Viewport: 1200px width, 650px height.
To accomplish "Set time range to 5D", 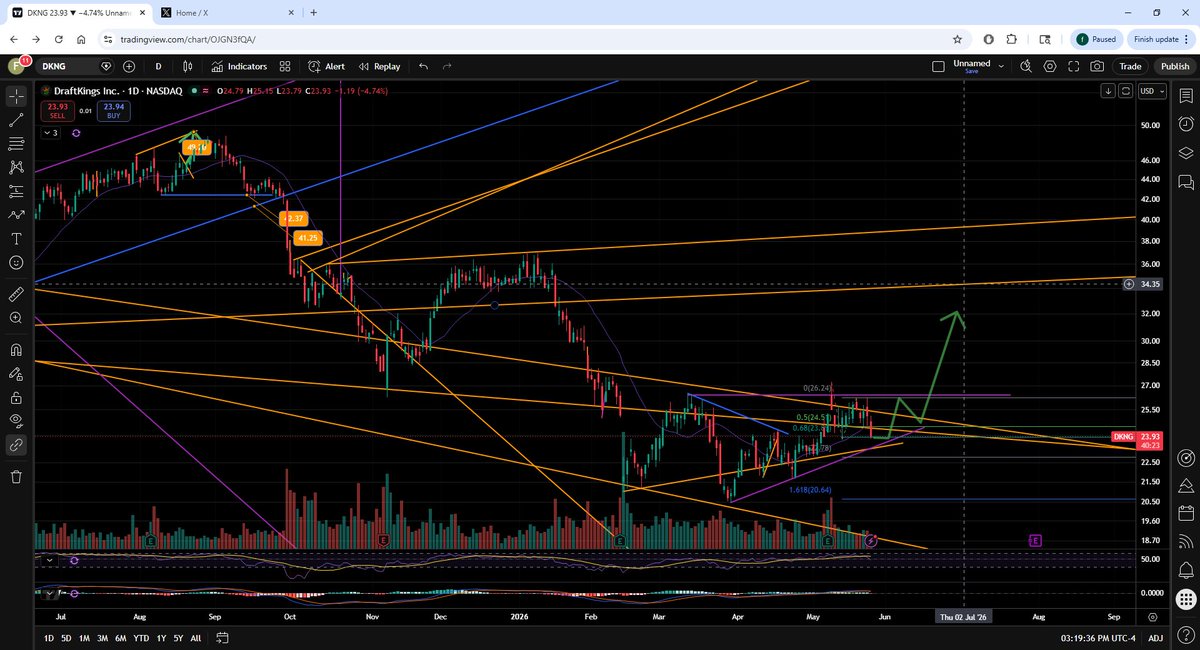I will (66, 637).
